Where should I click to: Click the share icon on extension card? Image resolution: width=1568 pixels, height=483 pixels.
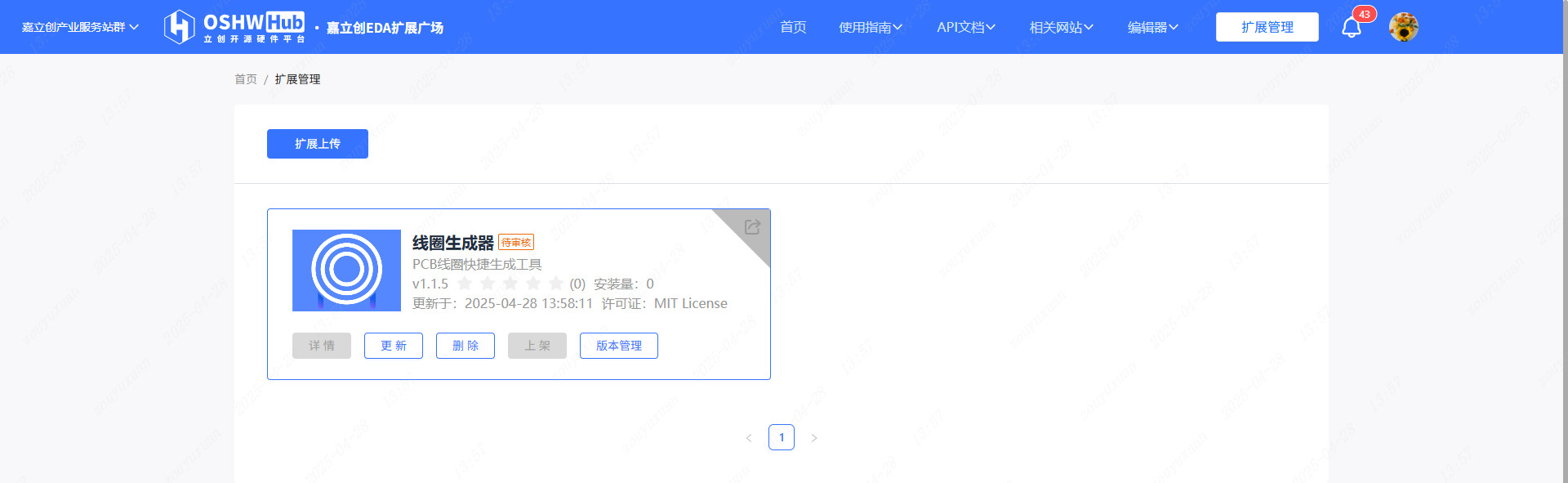[752, 226]
